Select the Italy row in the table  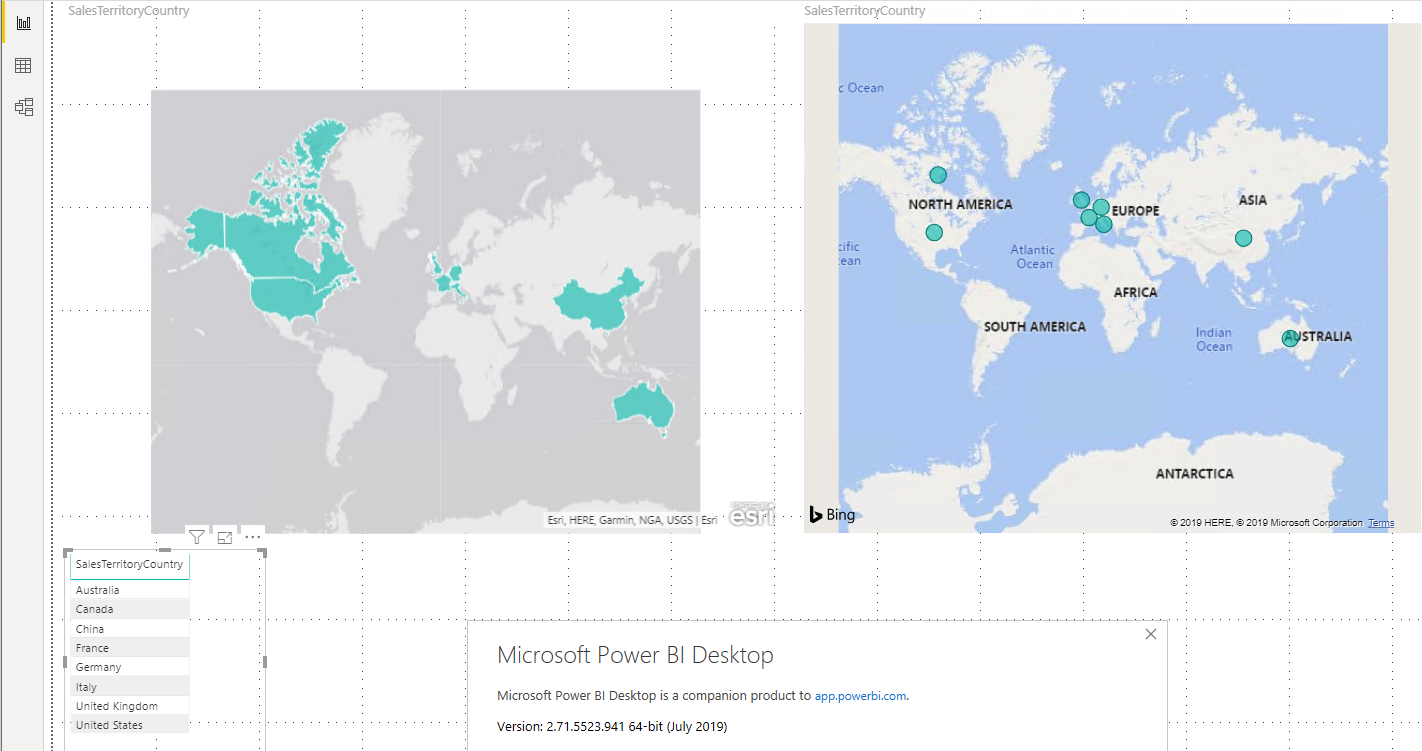click(129, 687)
